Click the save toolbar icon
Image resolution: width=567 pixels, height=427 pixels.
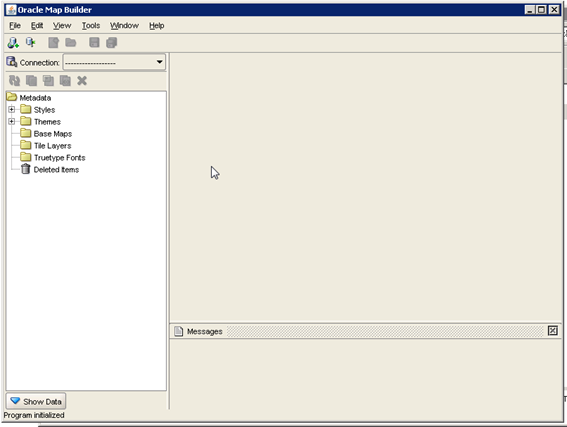tap(94, 43)
